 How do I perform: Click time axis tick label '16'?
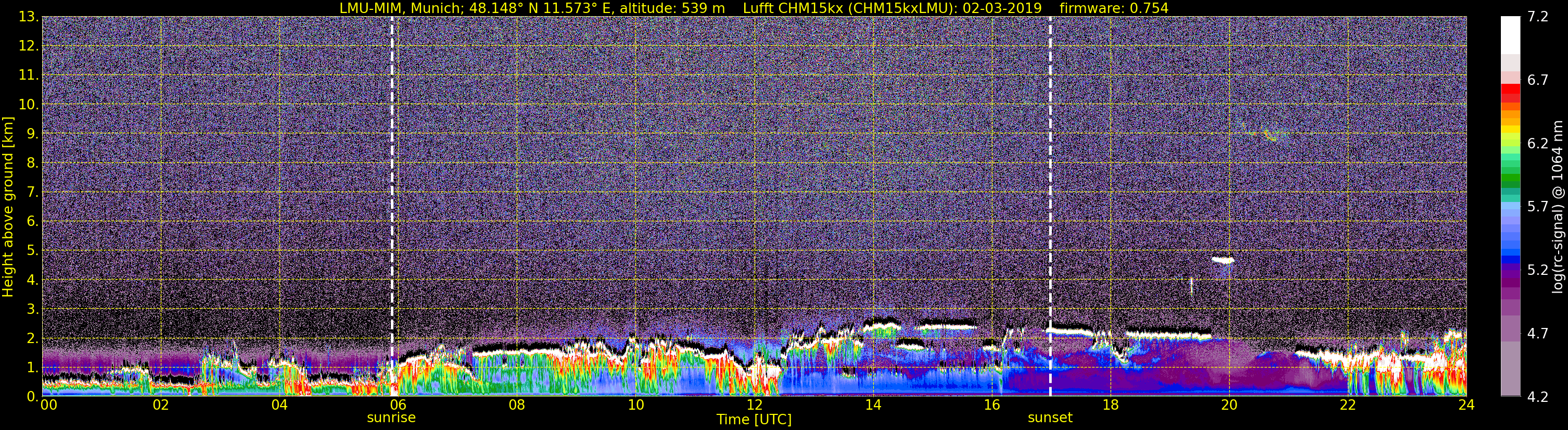991,406
